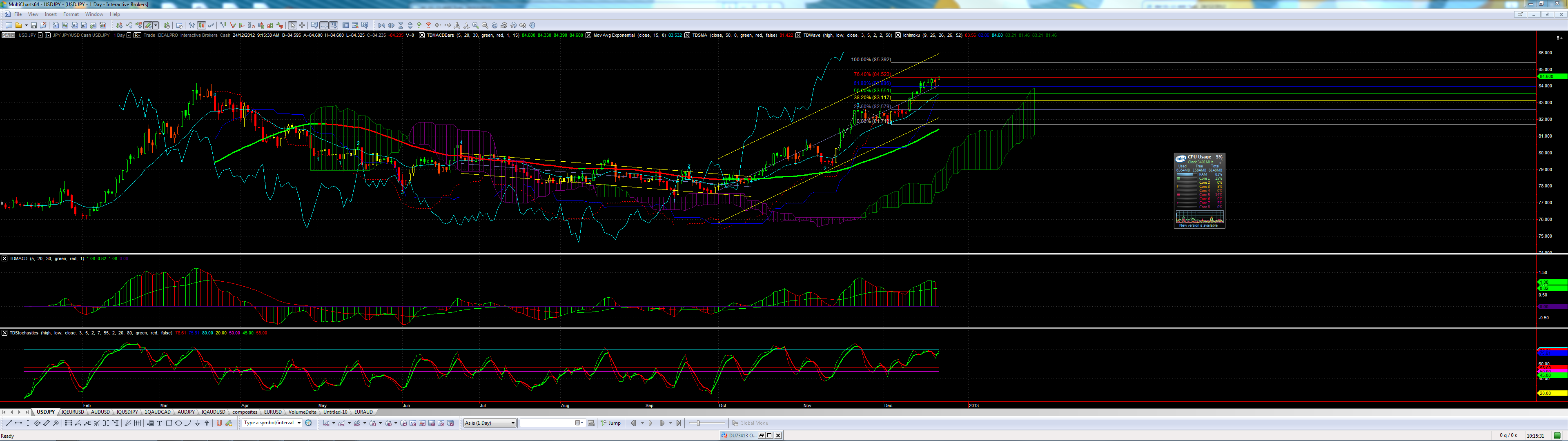Select the Vertical Line drawing tool

(x=28, y=423)
